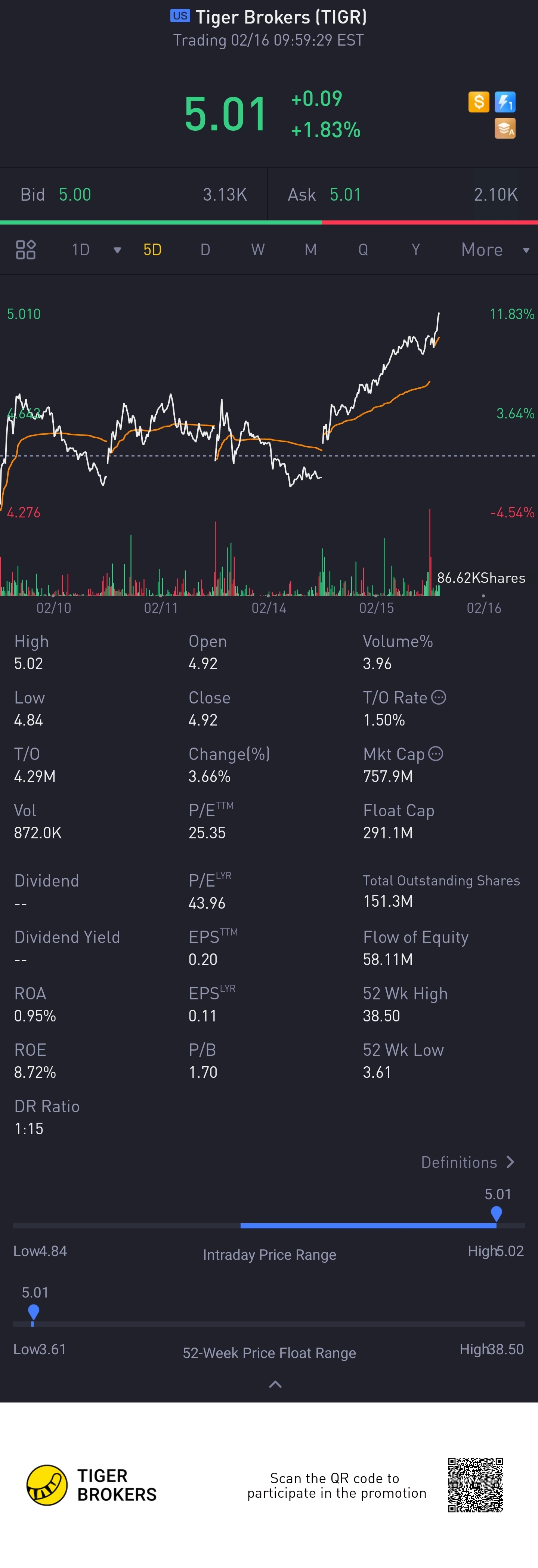Viewport: 538px width, 1568px height.
Task: Select the M monthly chart tab
Action: point(310,250)
